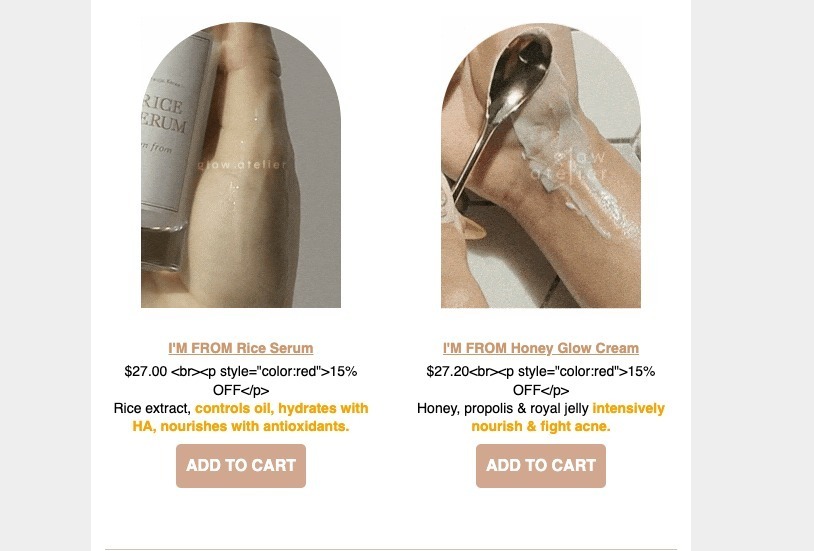Click the 'OFF</p>' text under Rice Serum price
This screenshot has height=551, width=814.
(x=241, y=390)
